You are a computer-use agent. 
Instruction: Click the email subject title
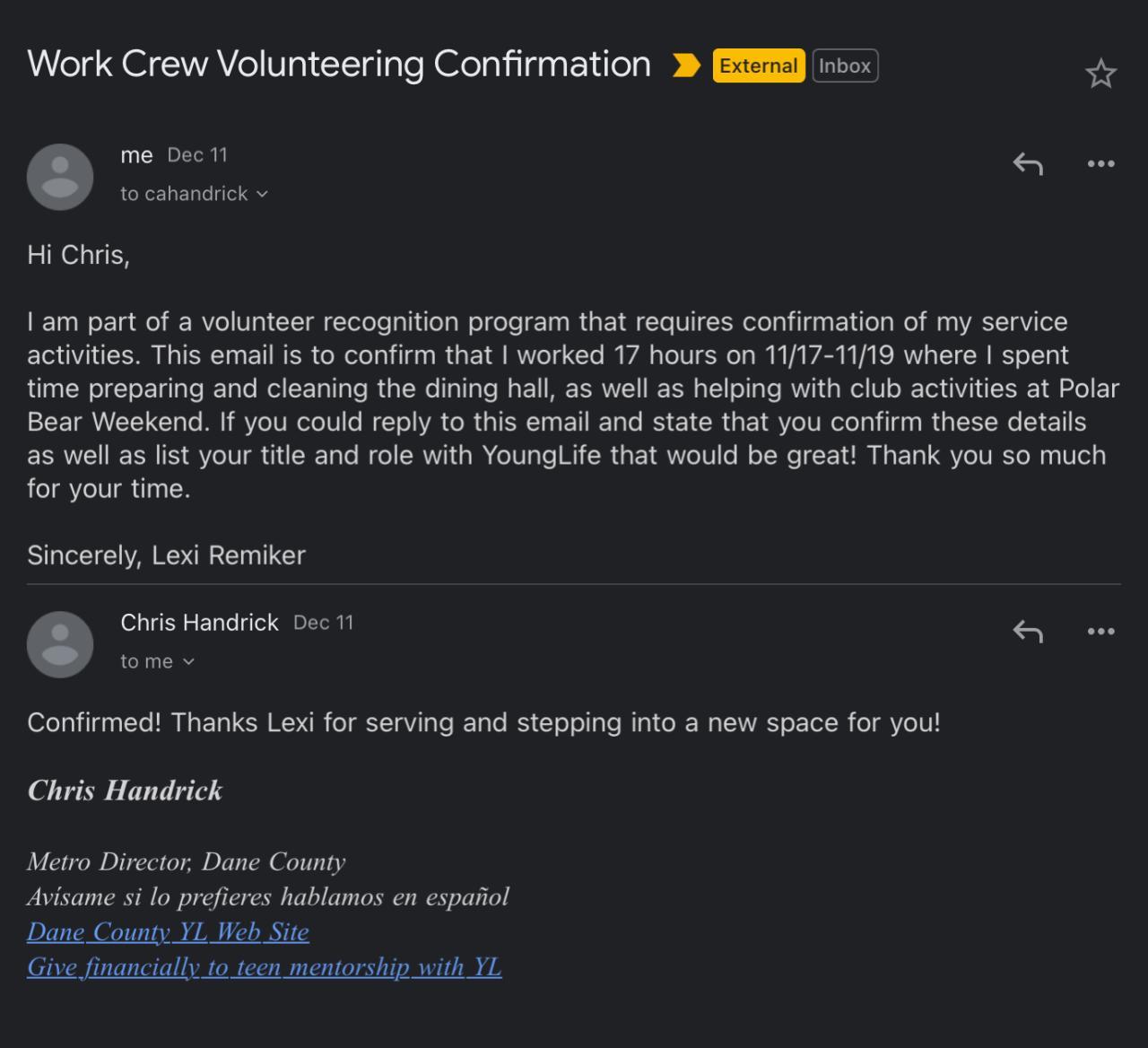(339, 64)
